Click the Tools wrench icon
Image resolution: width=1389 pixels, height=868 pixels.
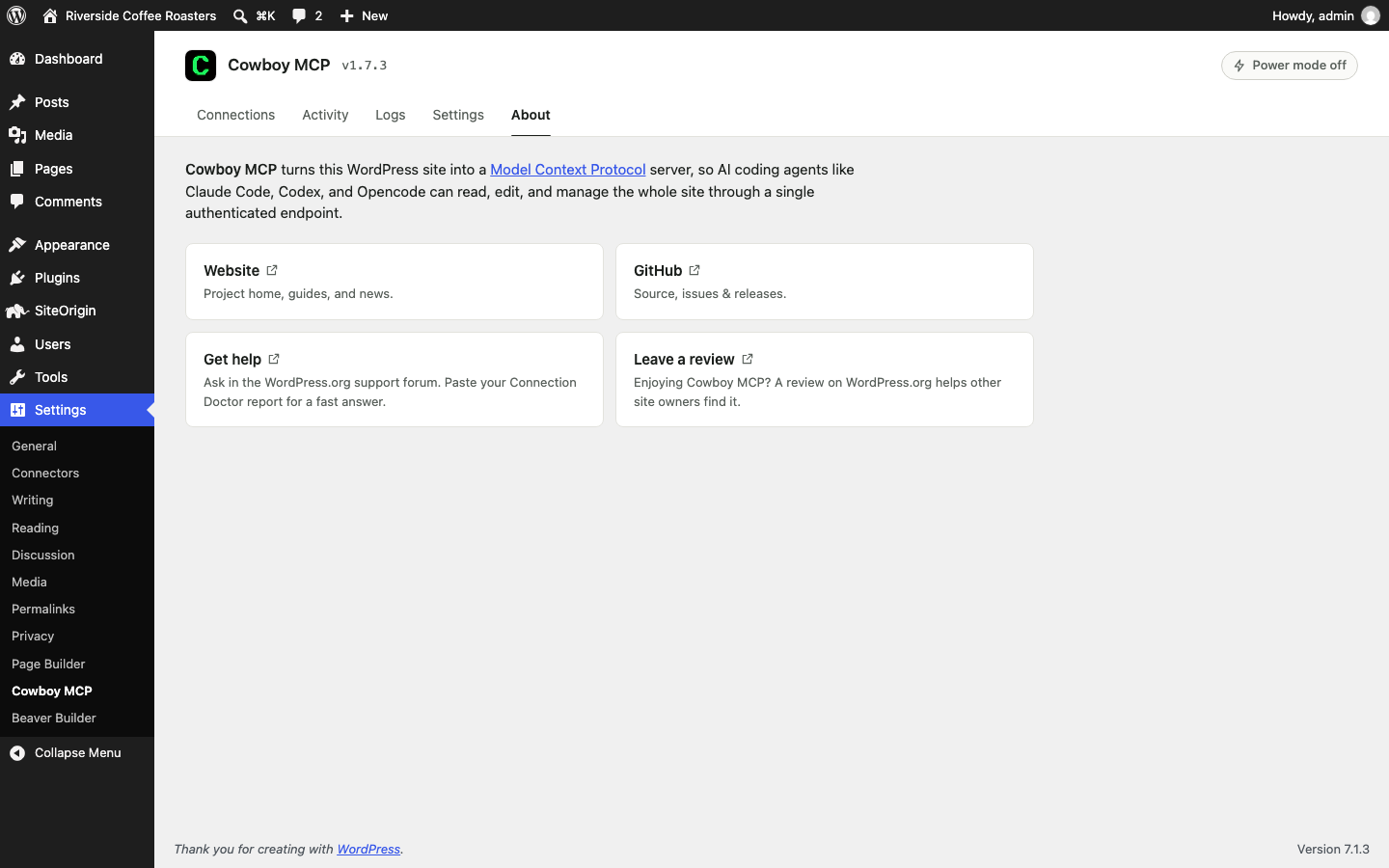tap(17, 377)
